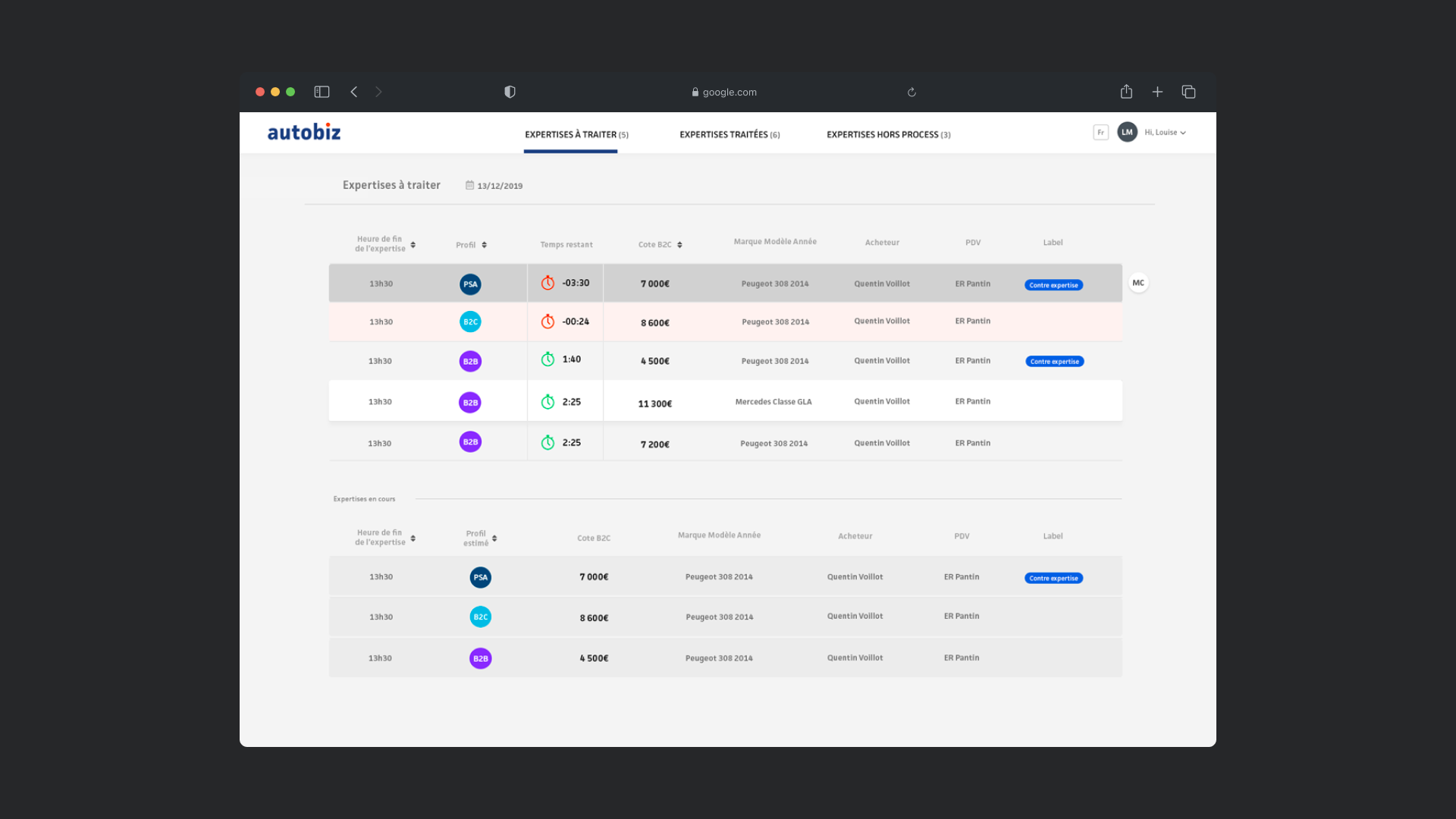Click the green stopwatch icon at 1:40
This screenshot has height=819, width=1456.
click(548, 359)
